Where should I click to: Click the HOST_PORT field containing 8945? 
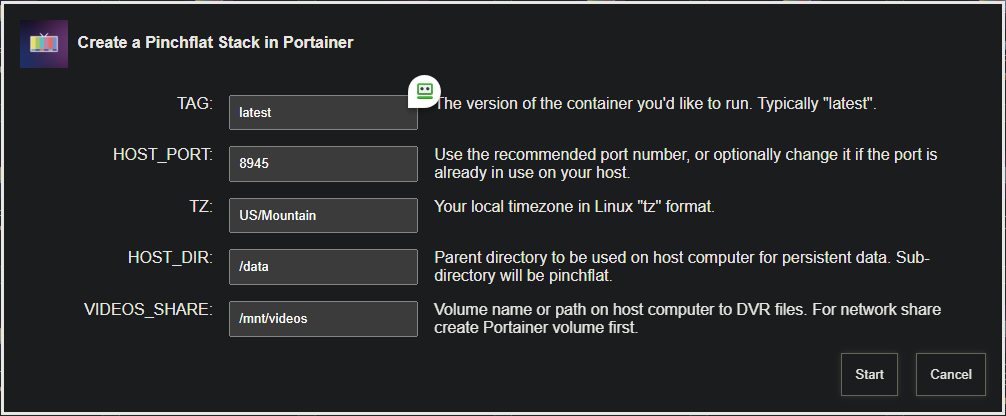[x=322, y=164]
